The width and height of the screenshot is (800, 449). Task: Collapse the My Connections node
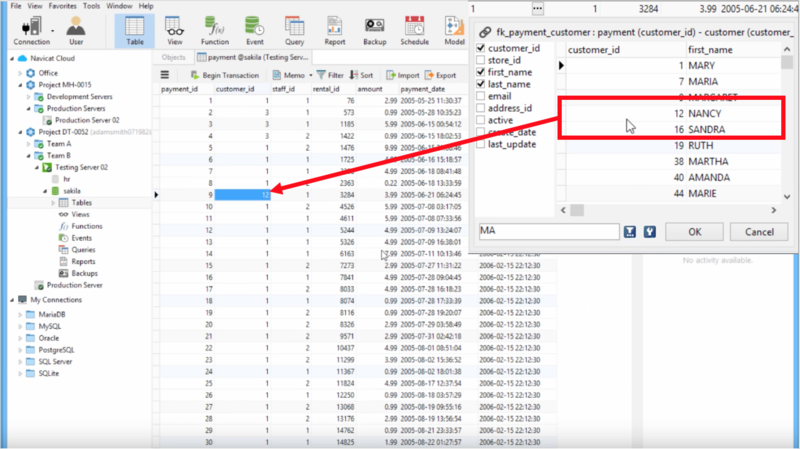point(12,300)
